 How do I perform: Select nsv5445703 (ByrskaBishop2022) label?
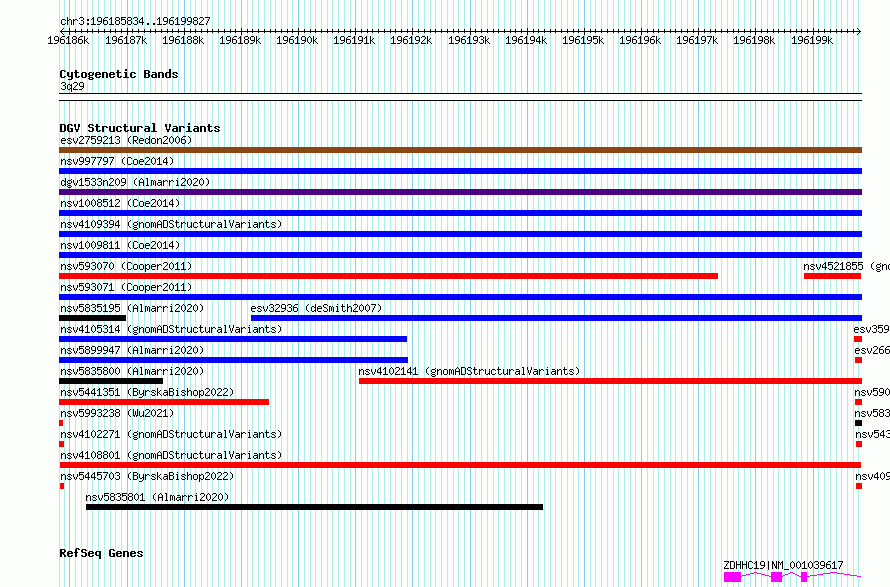(x=147, y=476)
